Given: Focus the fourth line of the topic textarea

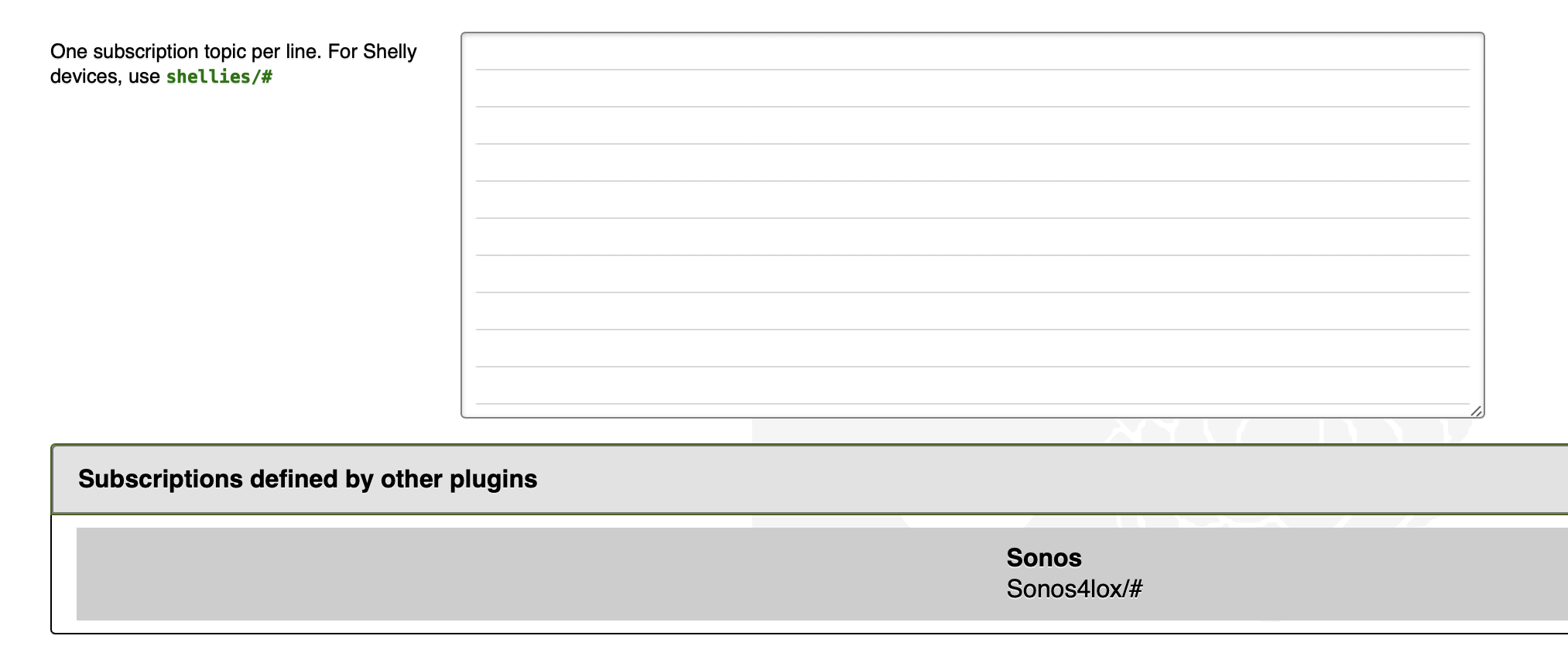Looking at the screenshot, I should pos(972,163).
